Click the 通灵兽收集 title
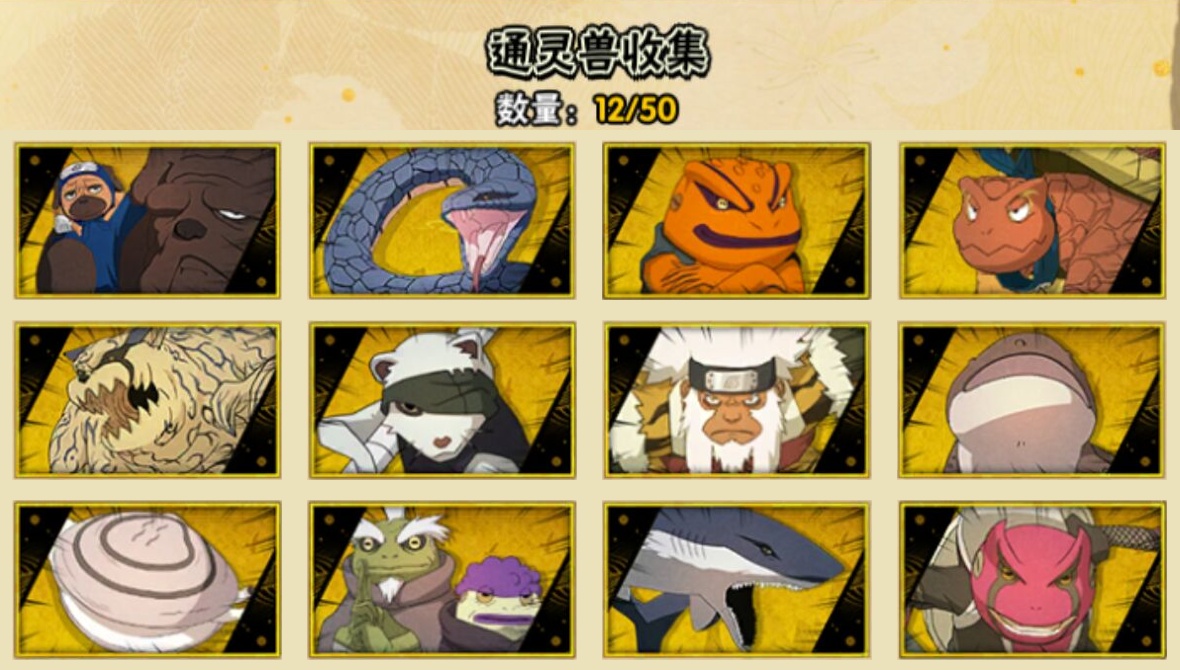This screenshot has width=1180, height=670. [598, 53]
